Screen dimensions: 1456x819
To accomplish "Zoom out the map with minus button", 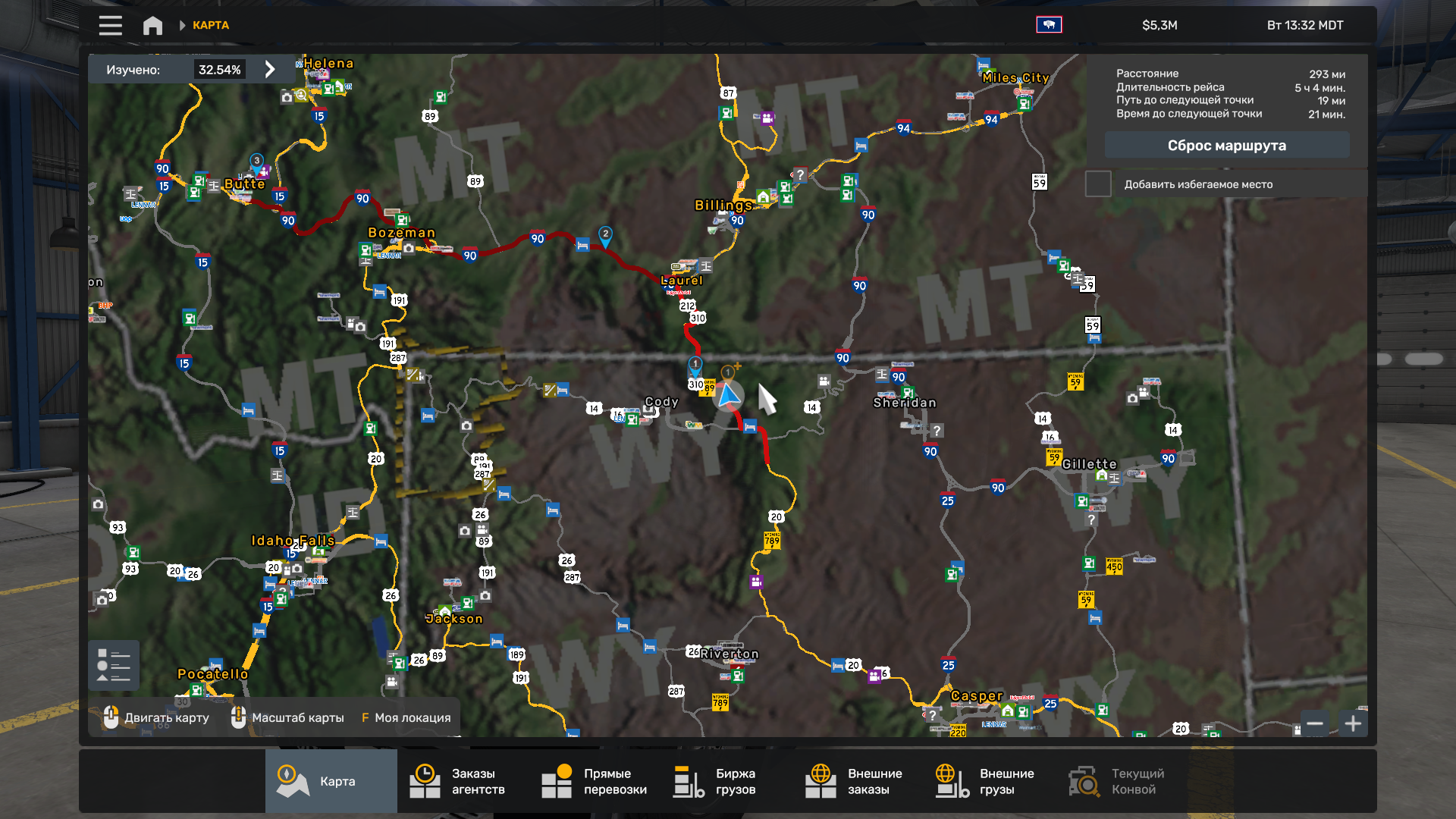I will 1315,723.
